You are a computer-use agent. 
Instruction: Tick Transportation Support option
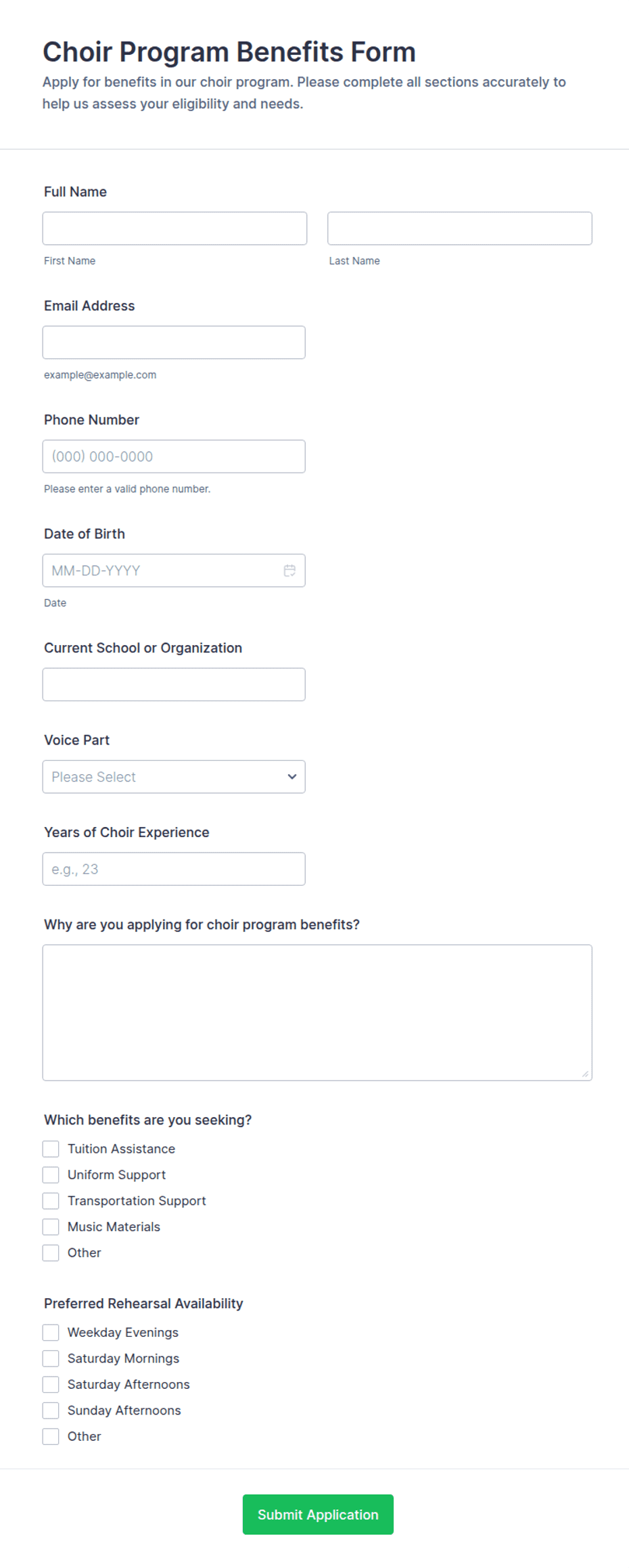pos(51,1201)
